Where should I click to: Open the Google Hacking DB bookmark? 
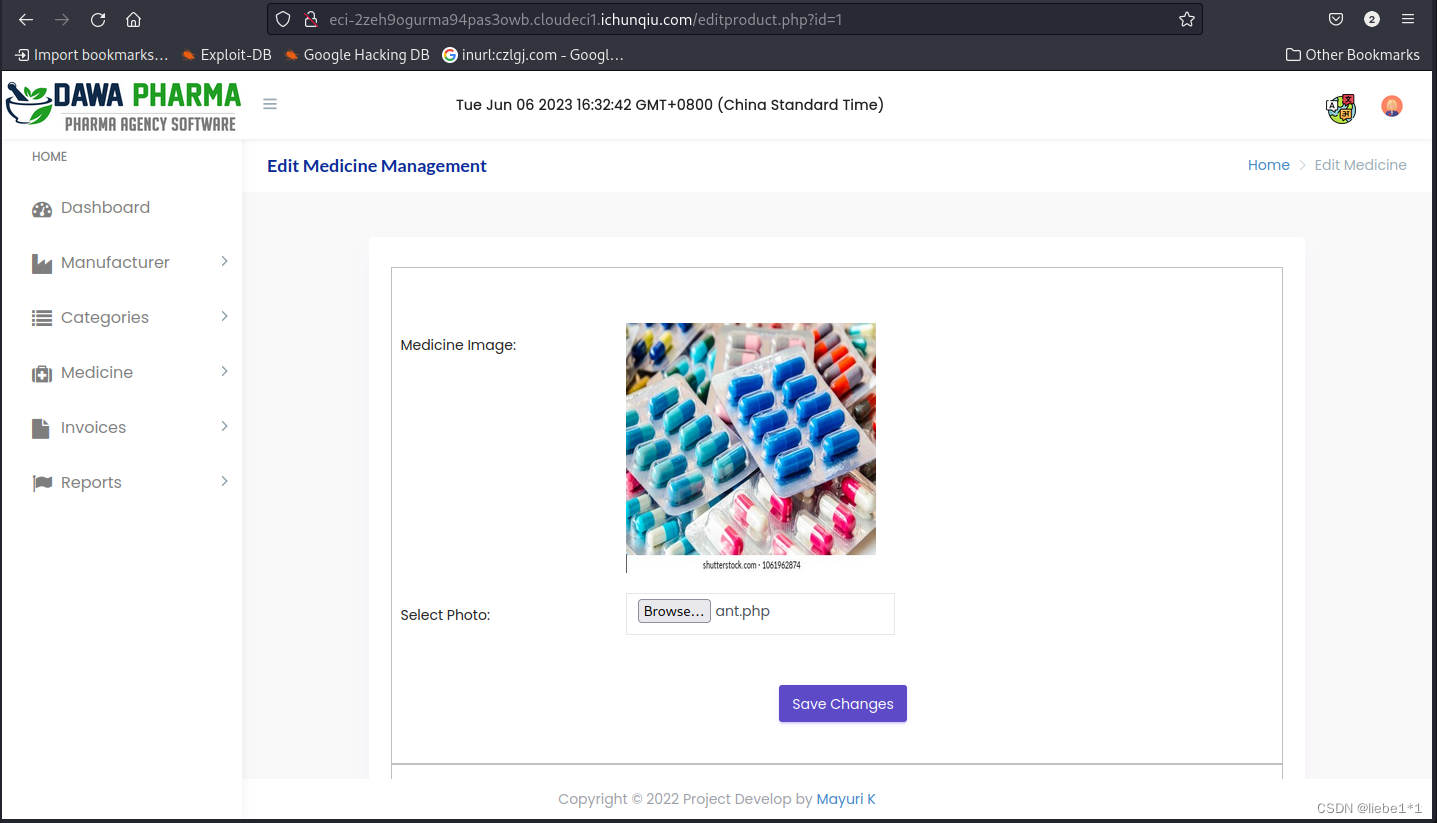356,55
